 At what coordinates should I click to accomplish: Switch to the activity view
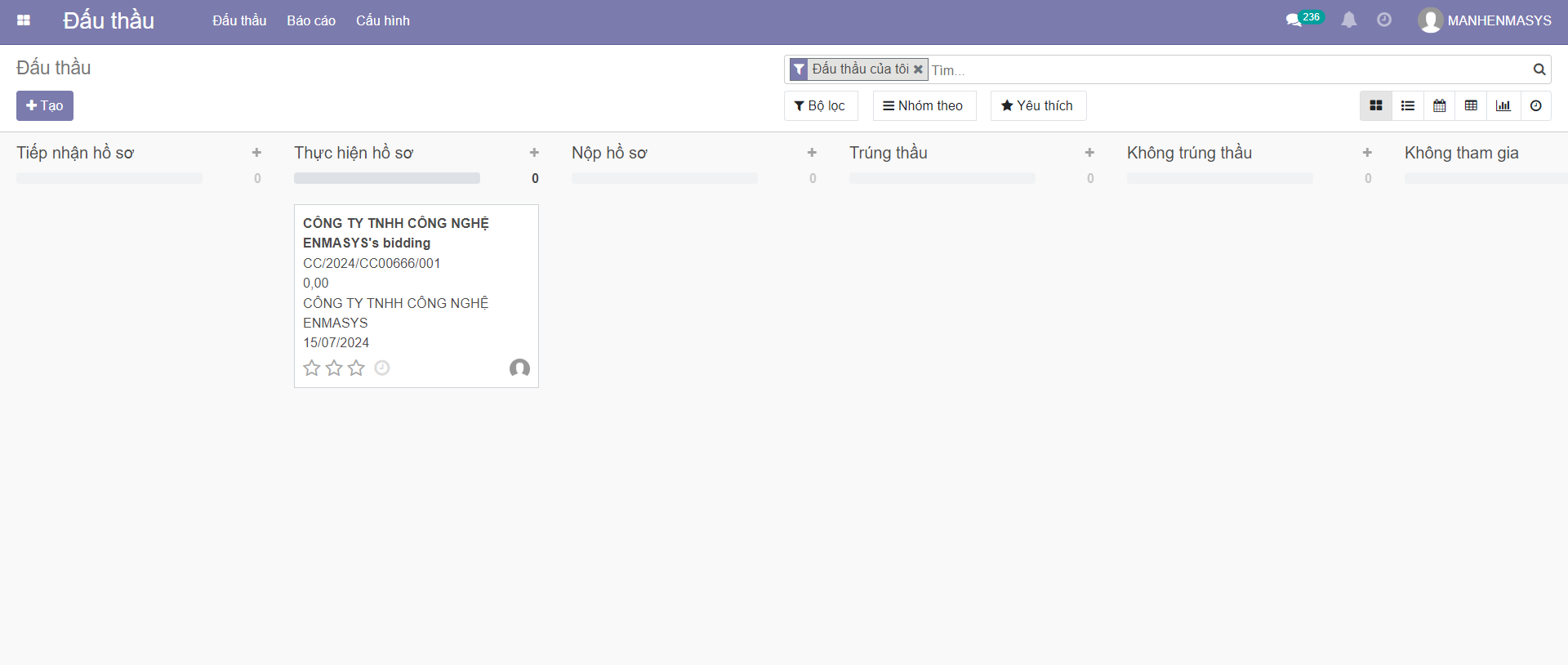click(x=1535, y=106)
